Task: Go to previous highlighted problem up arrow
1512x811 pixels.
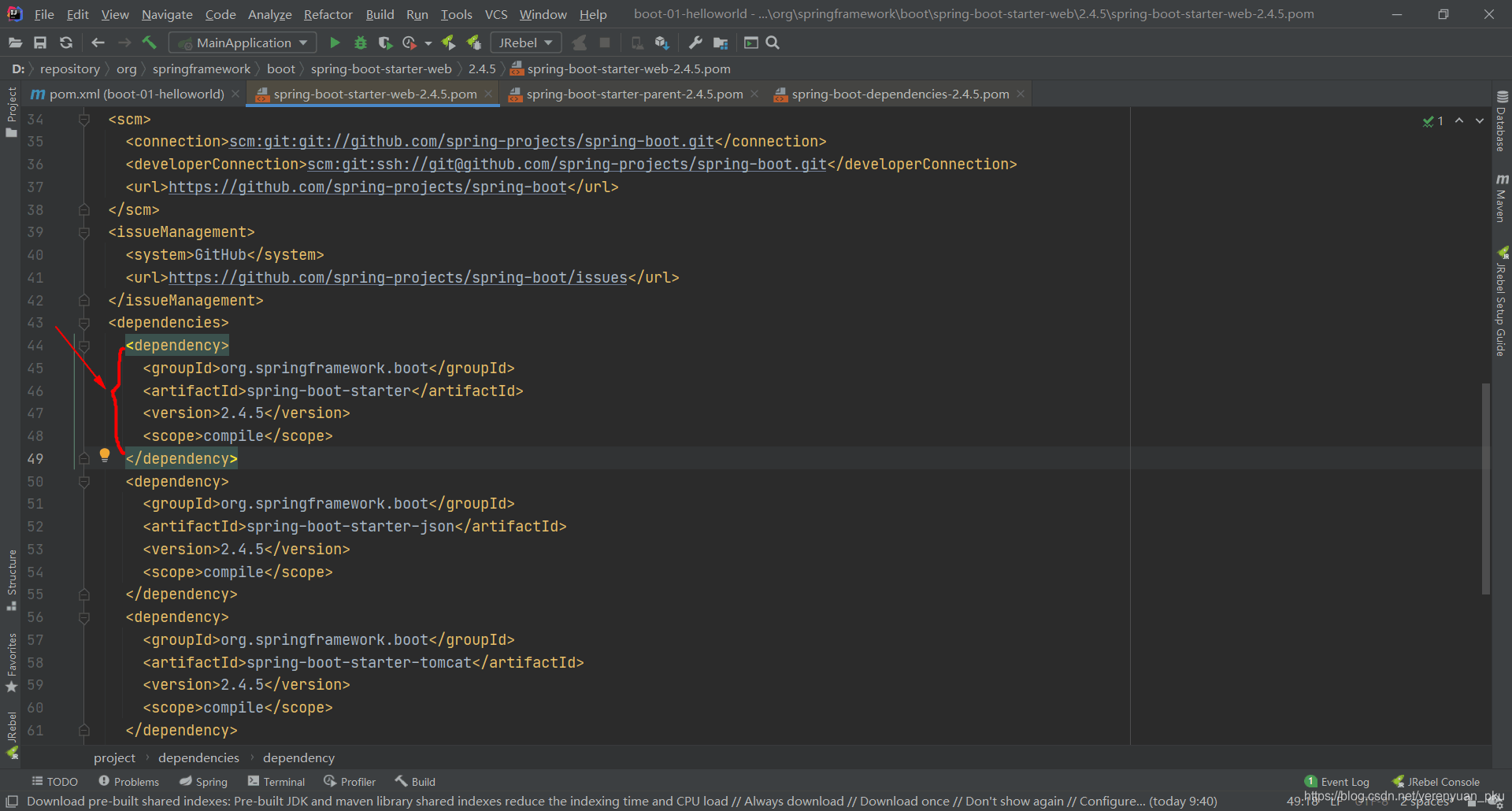Action: click(x=1459, y=120)
